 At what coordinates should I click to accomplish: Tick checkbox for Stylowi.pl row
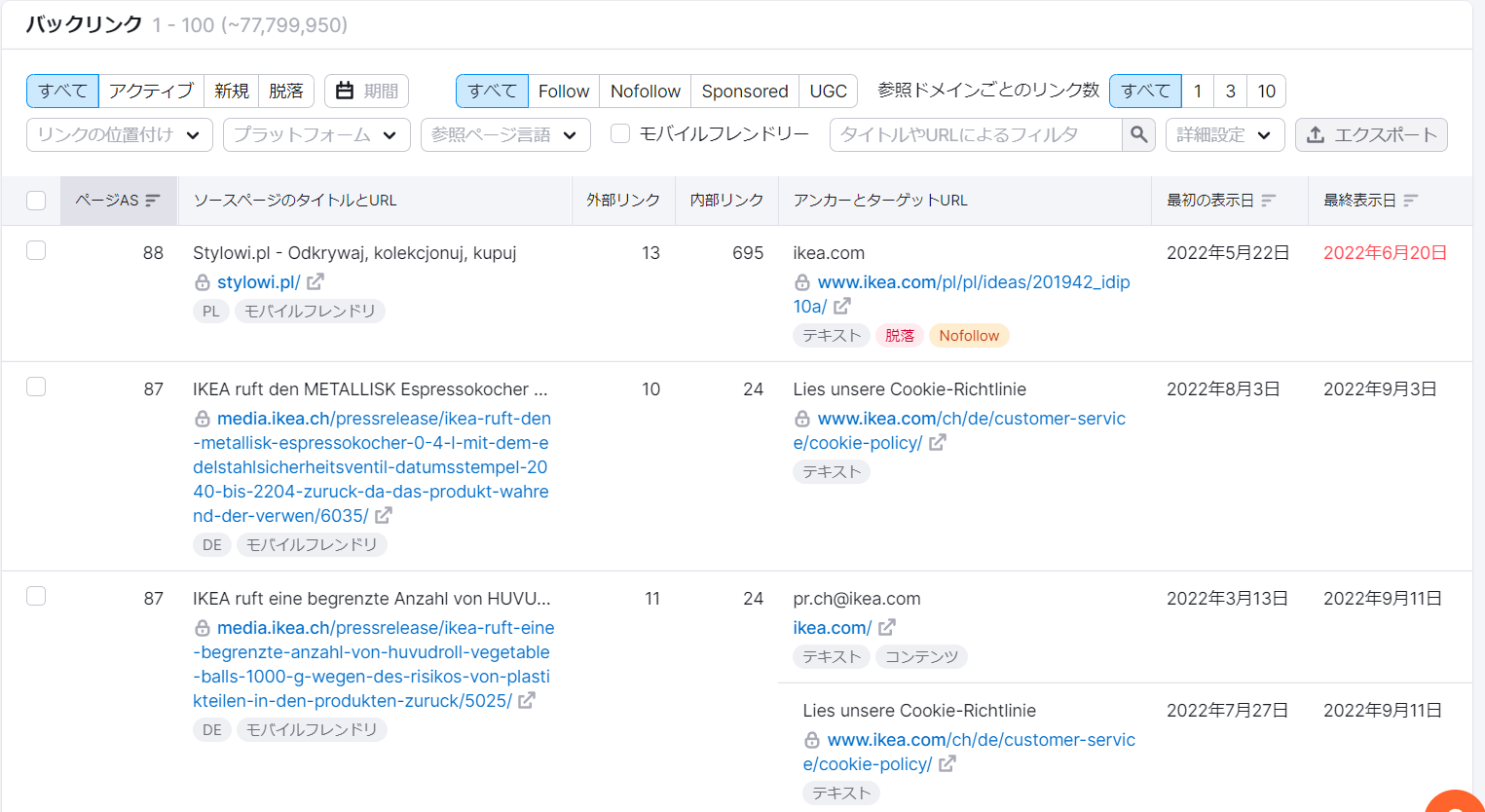(36, 250)
